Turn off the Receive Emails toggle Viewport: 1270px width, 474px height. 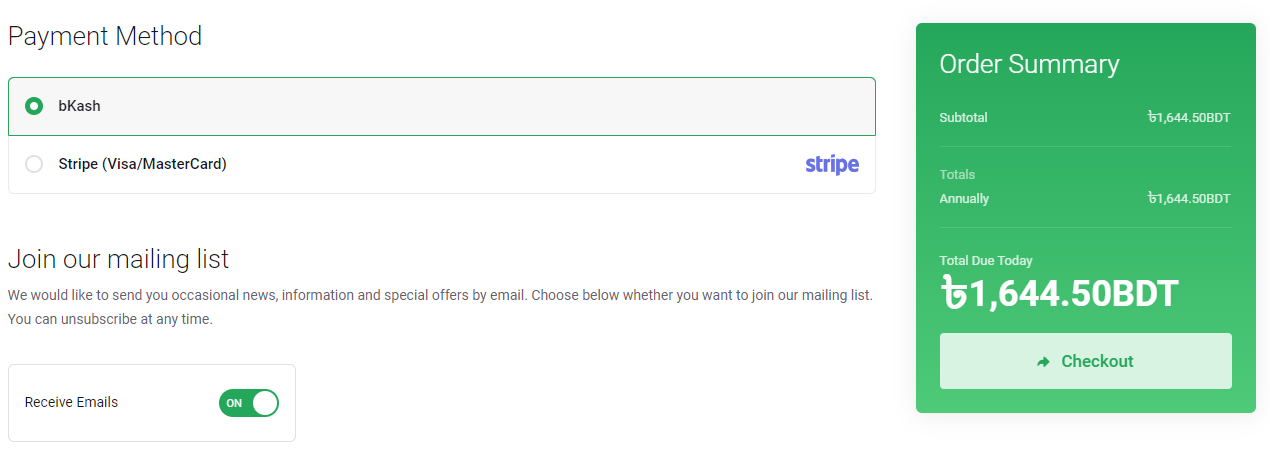click(x=249, y=403)
